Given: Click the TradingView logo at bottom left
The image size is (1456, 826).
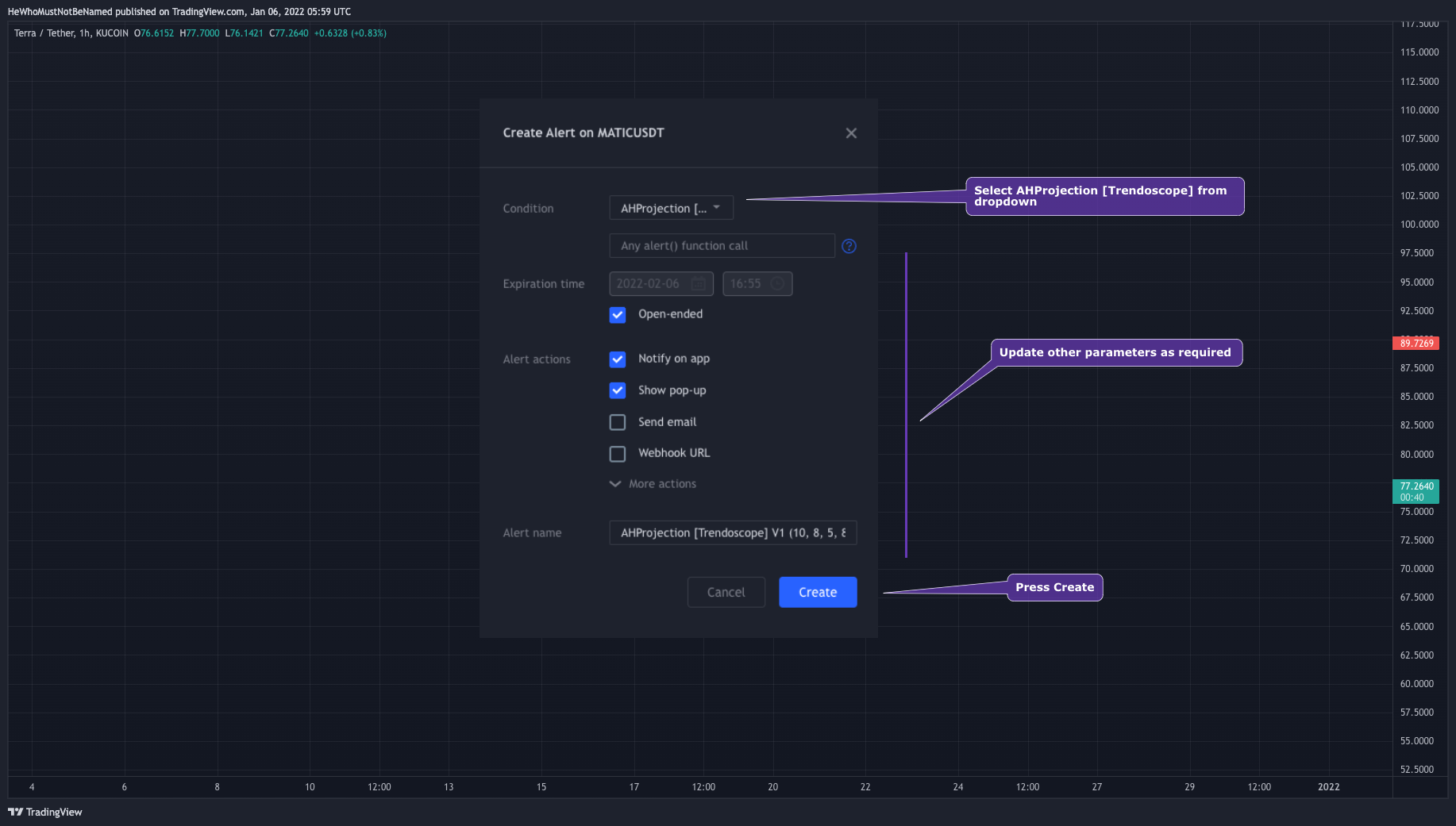Looking at the screenshot, I should pos(45,812).
